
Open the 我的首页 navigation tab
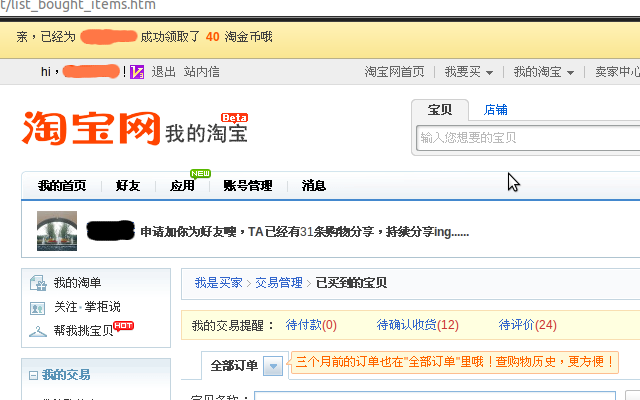pyautogui.click(x=62, y=186)
